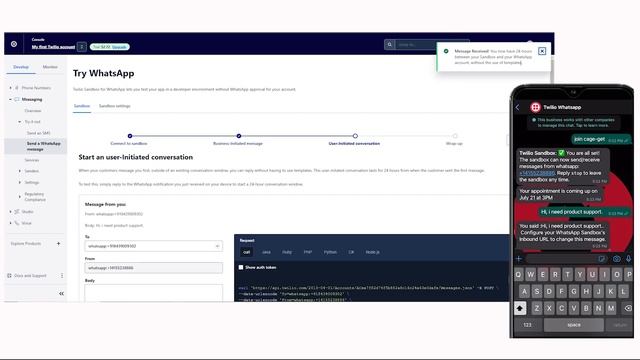
Task: Select the Sandbox settings tab
Action: coord(115,106)
